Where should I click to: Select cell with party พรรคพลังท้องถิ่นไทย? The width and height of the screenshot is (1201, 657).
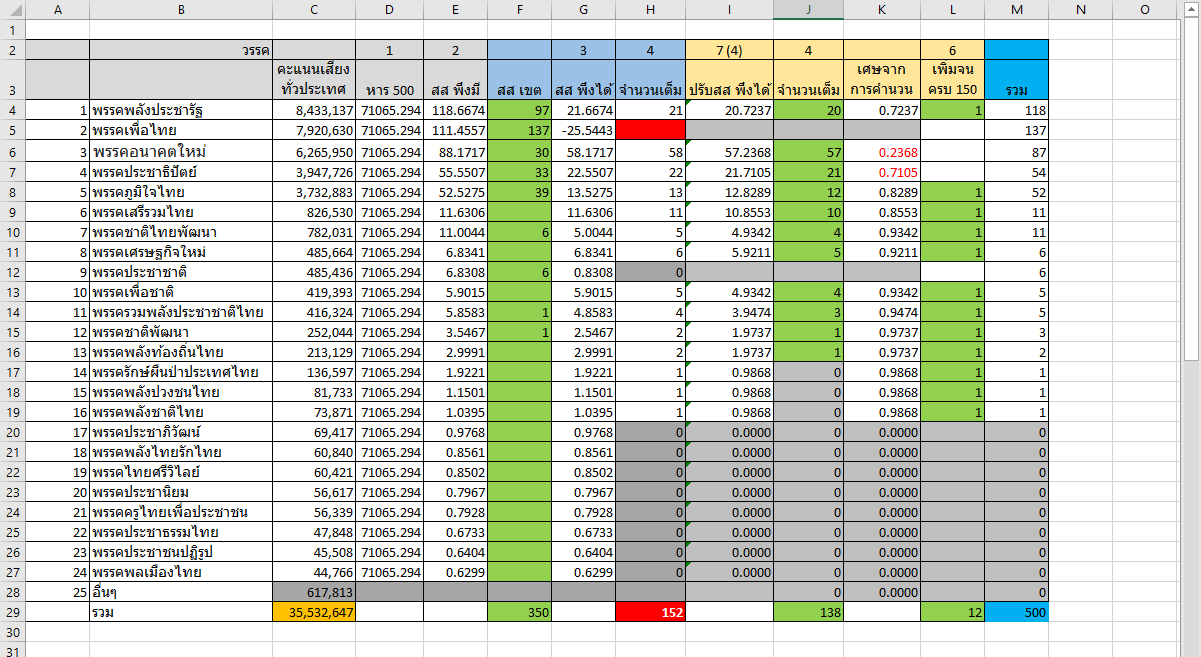(181, 351)
